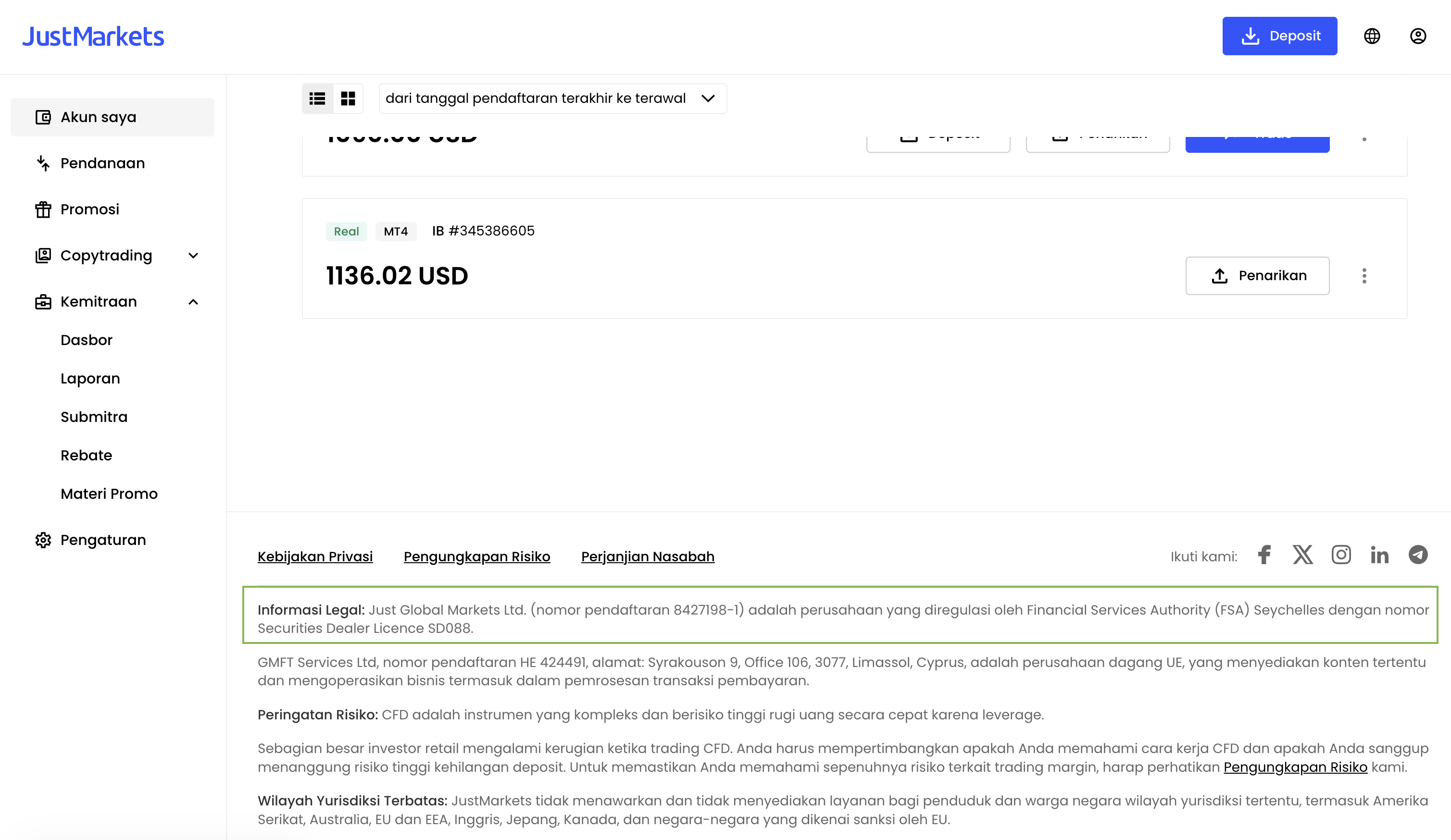Screen dimensions: 1451x840
Task: Open Submitra under Kemitraan
Action: pos(94,417)
